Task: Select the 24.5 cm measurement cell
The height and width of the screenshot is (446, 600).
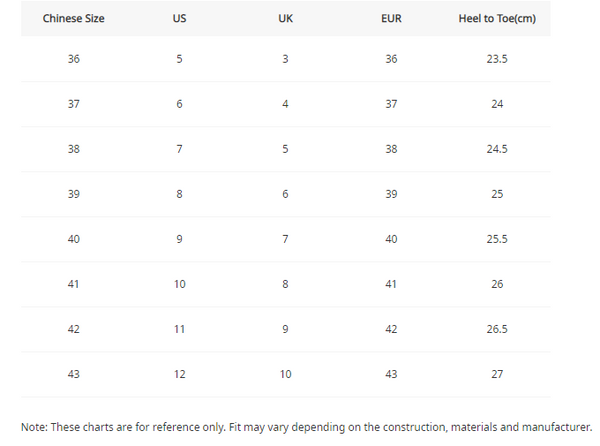Action: [497, 149]
